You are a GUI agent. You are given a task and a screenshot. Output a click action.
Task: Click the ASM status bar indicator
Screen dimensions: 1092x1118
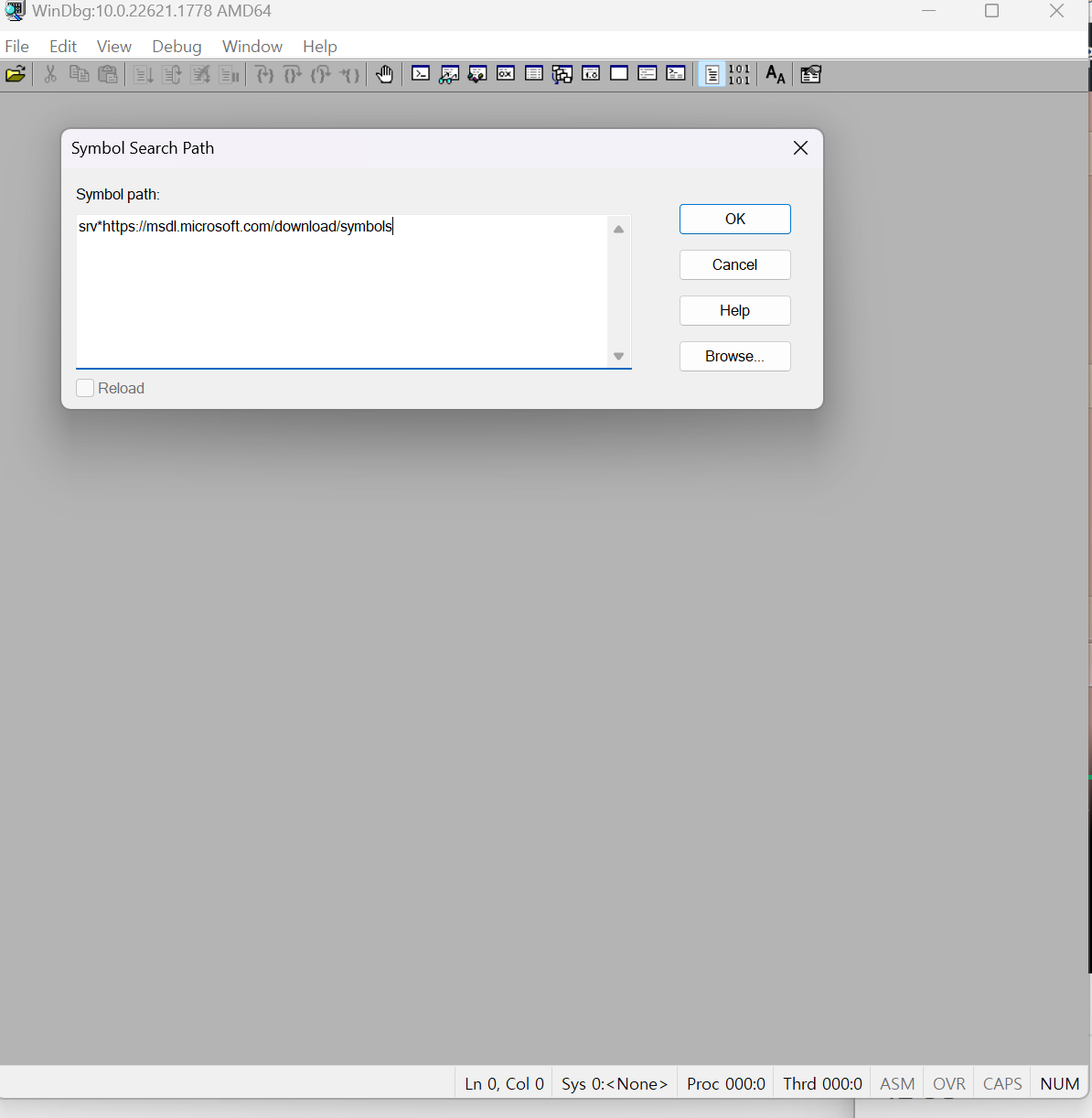point(897,1083)
